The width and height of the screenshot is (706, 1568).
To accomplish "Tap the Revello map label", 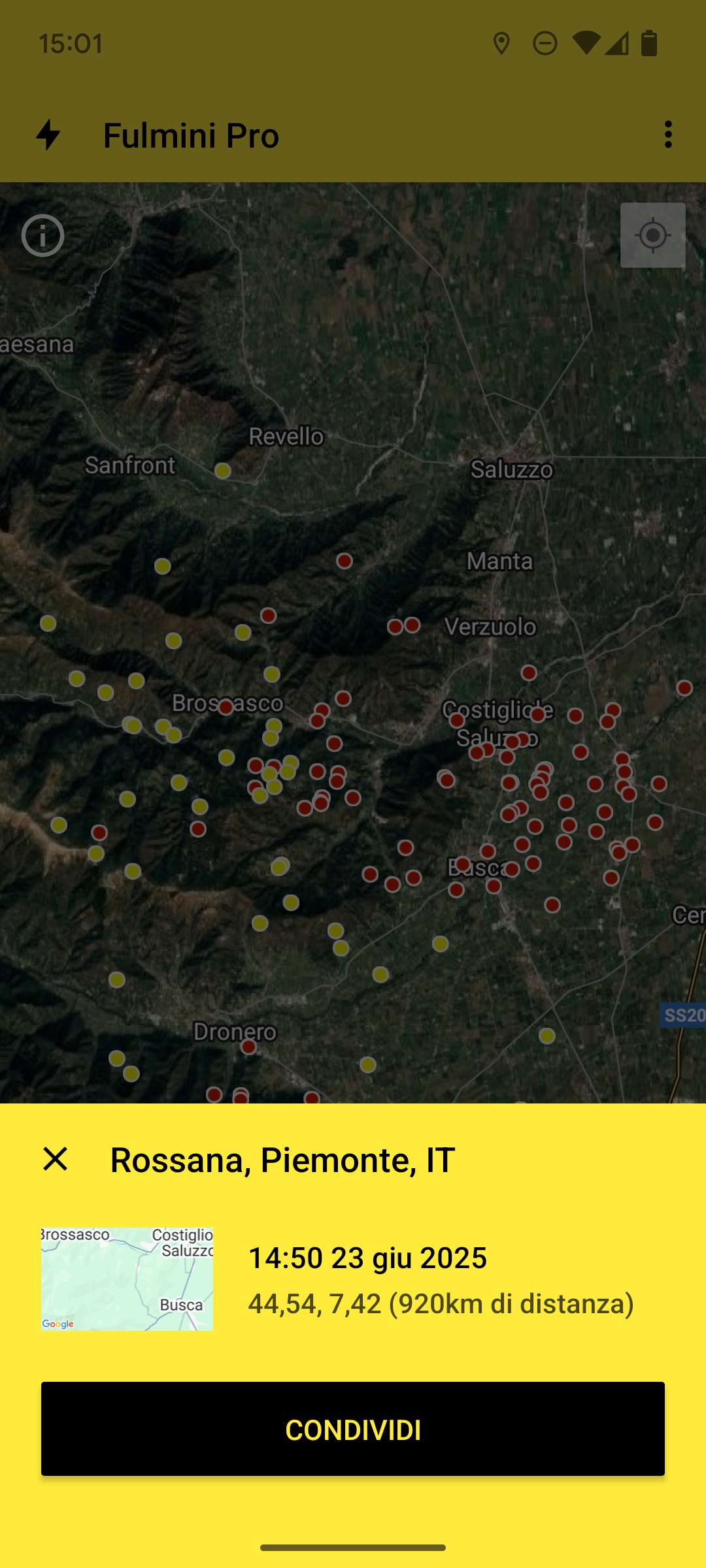I will 286,436.
